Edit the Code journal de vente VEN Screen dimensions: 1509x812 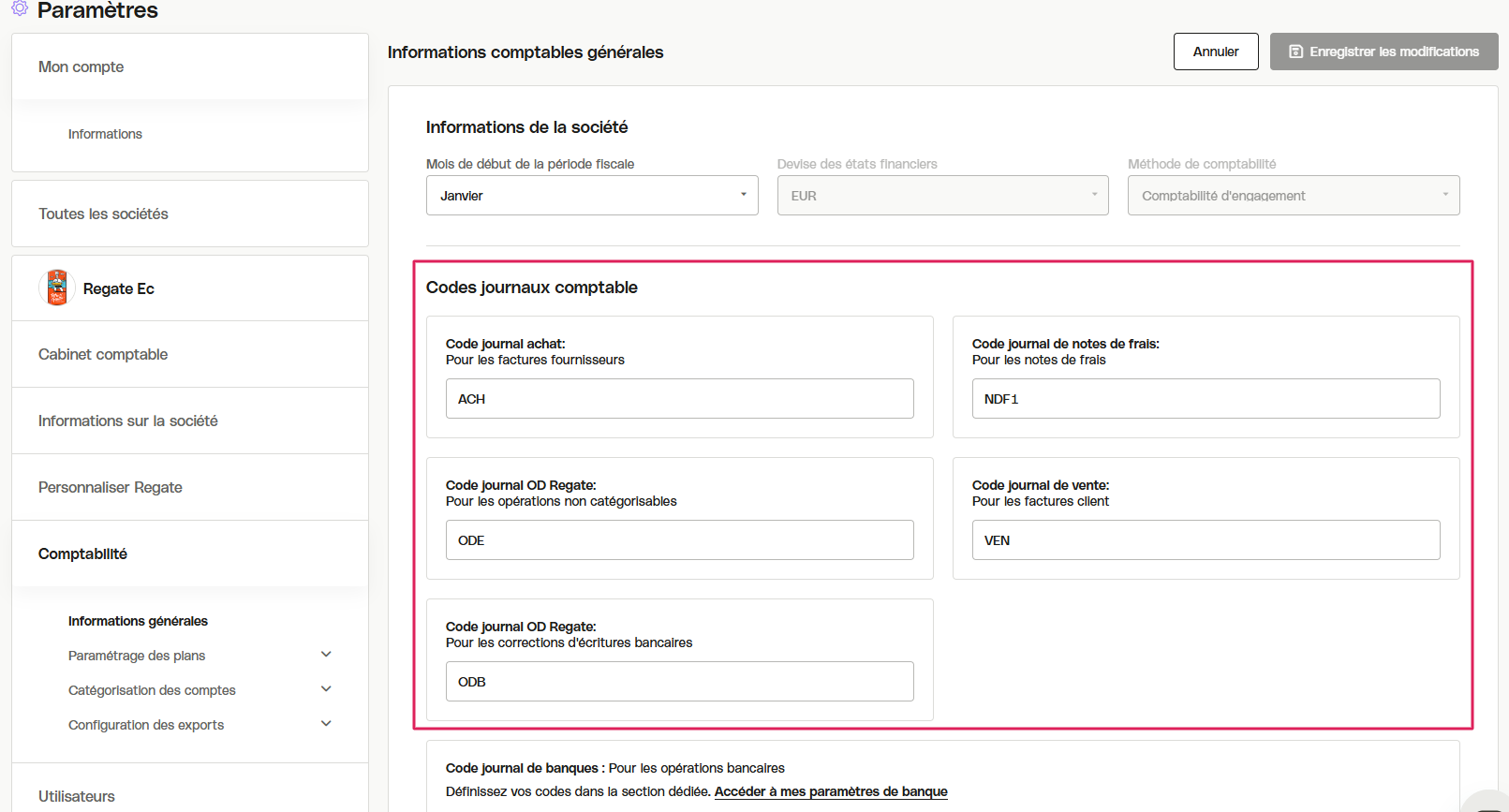(1206, 540)
